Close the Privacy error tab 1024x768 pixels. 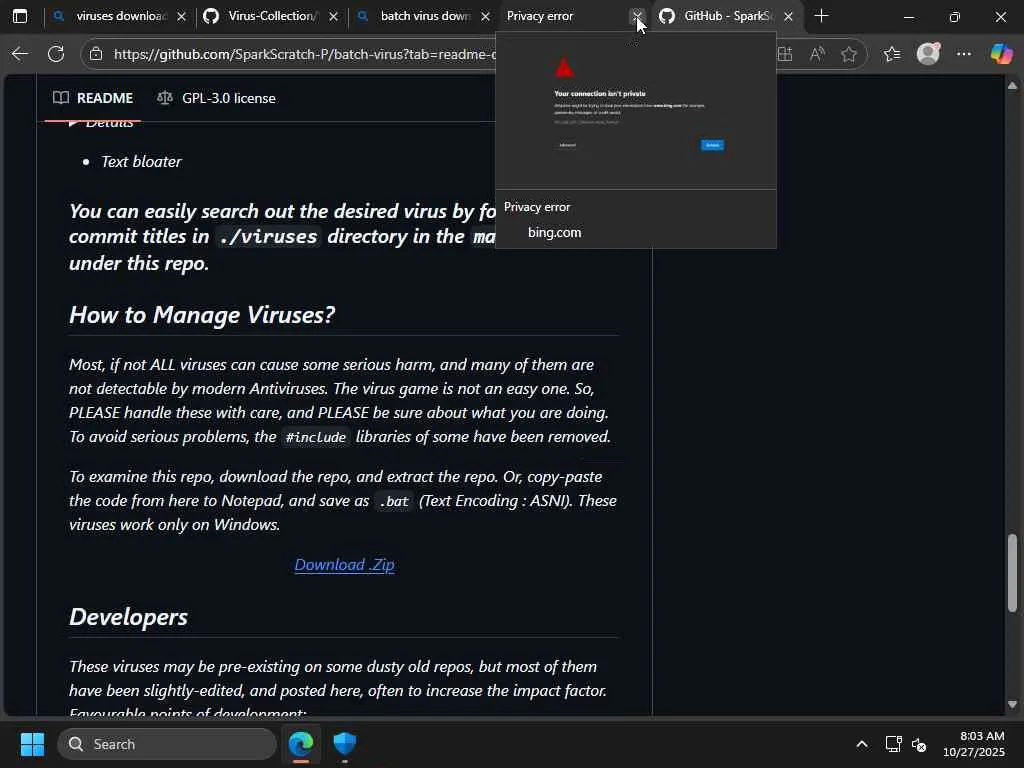click(x=637, y=16)
